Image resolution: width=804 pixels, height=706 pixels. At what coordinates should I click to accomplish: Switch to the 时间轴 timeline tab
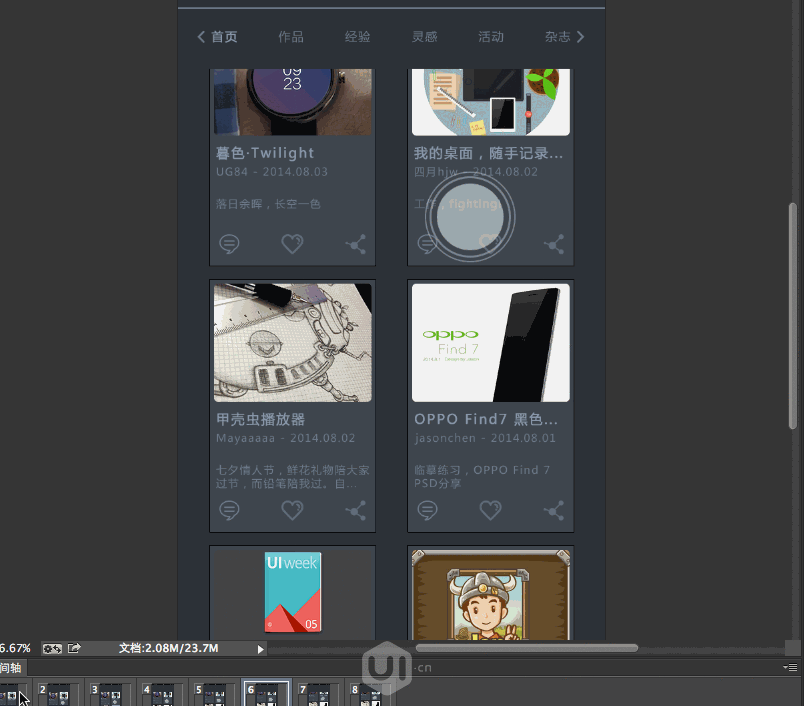(x=14, y=668)
